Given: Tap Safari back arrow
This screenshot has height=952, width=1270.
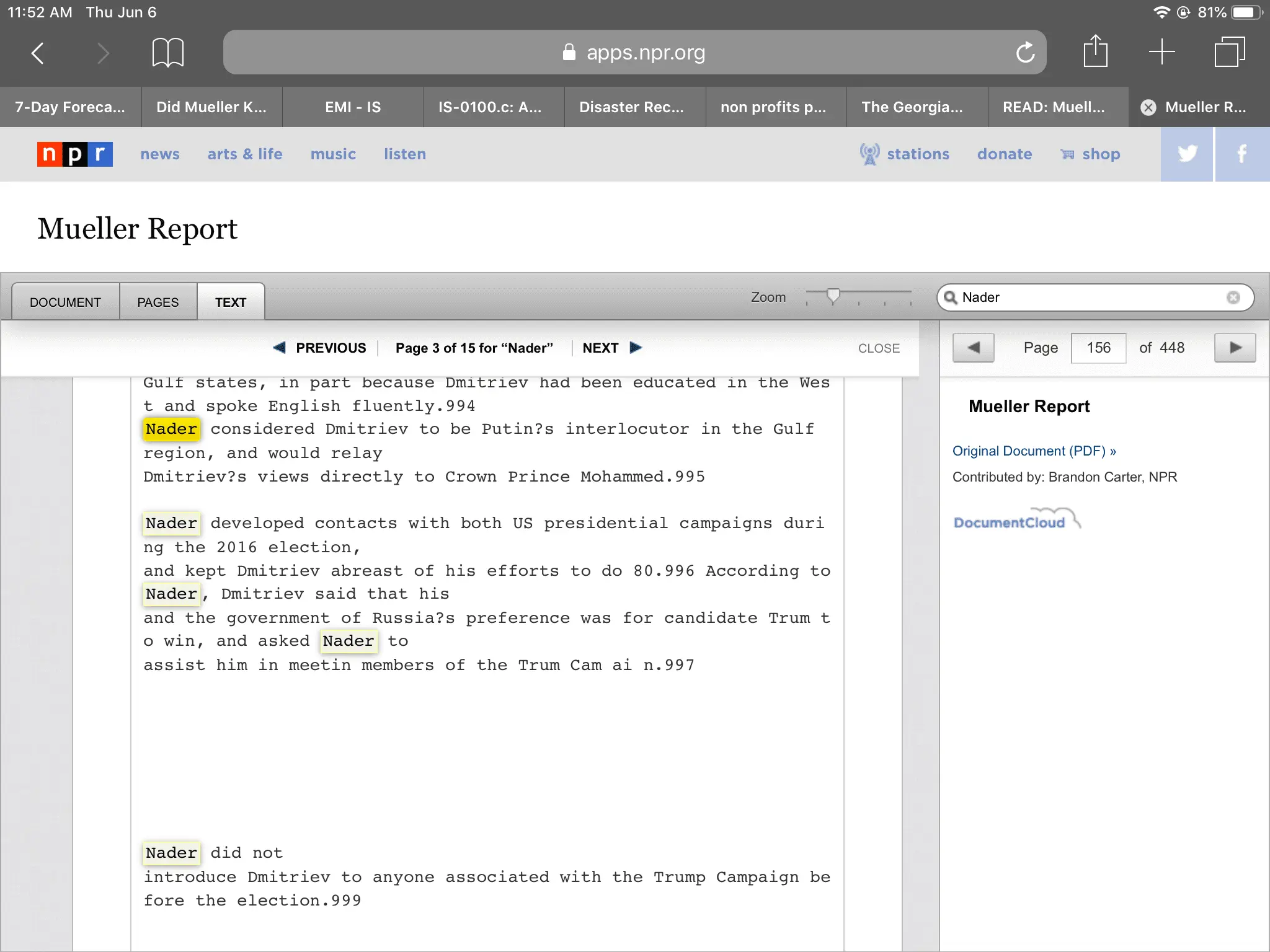Looking at the screenshot, I should click(x=38, y=53).
